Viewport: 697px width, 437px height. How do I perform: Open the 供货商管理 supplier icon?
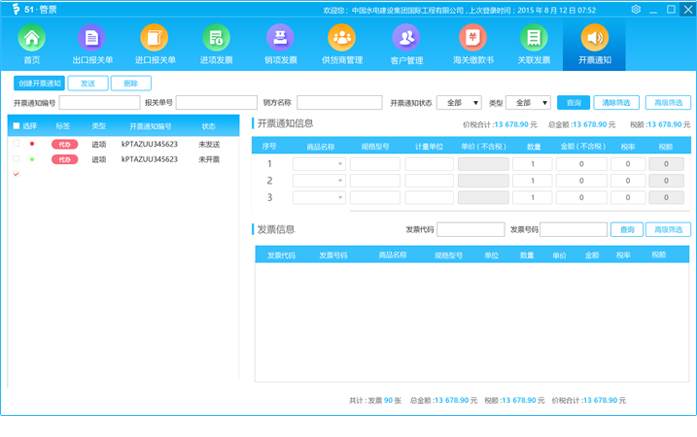tap(342, 44)
